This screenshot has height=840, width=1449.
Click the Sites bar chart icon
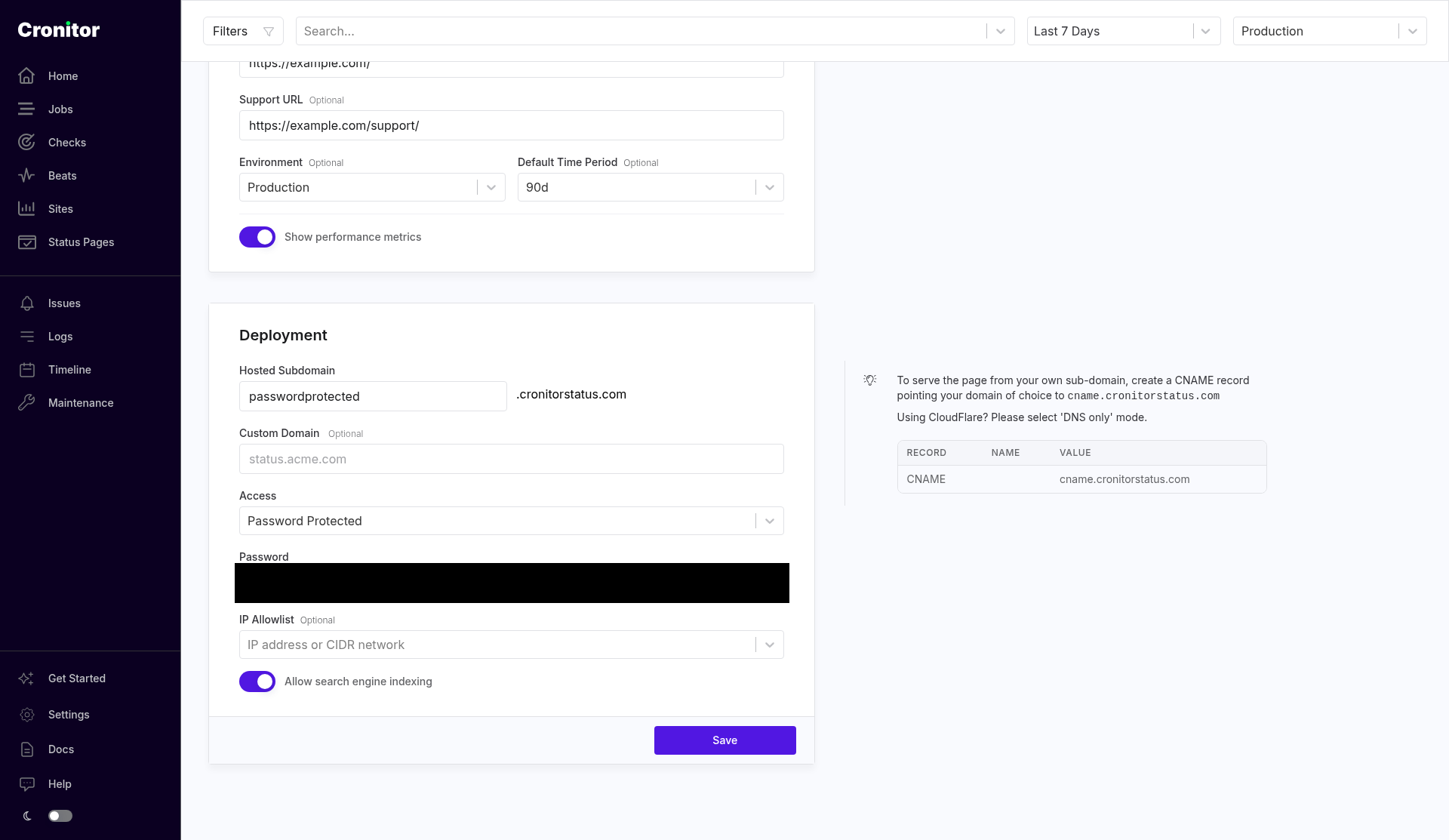tap(26, 209)
